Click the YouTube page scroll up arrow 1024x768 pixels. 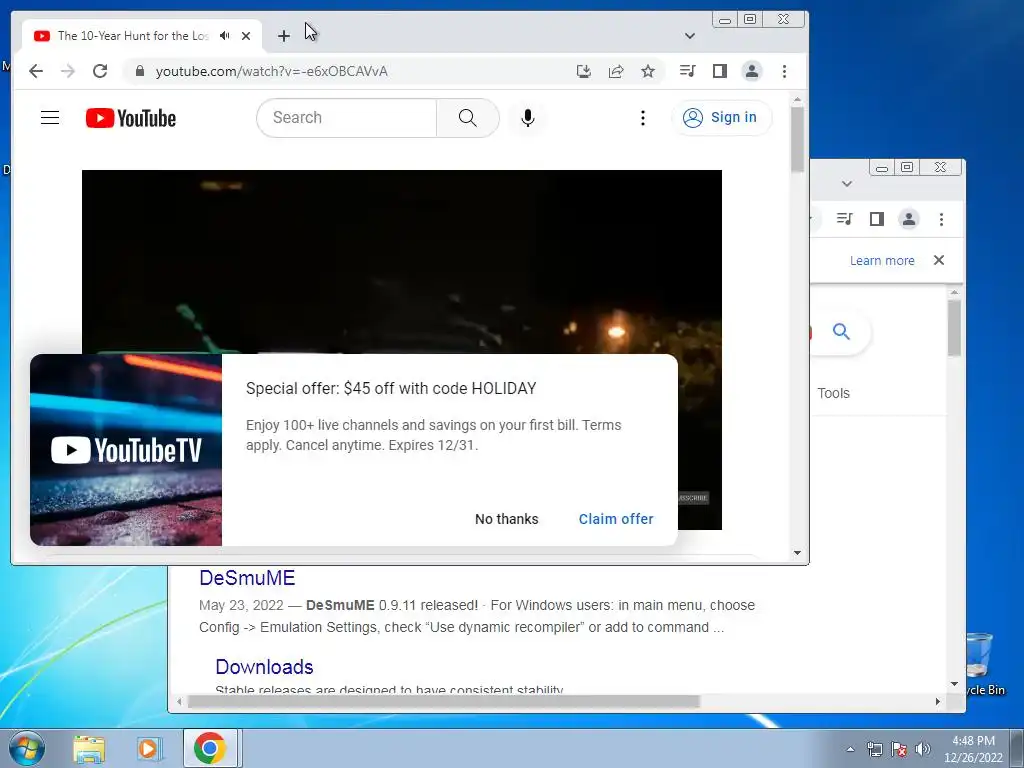(797, 99)
